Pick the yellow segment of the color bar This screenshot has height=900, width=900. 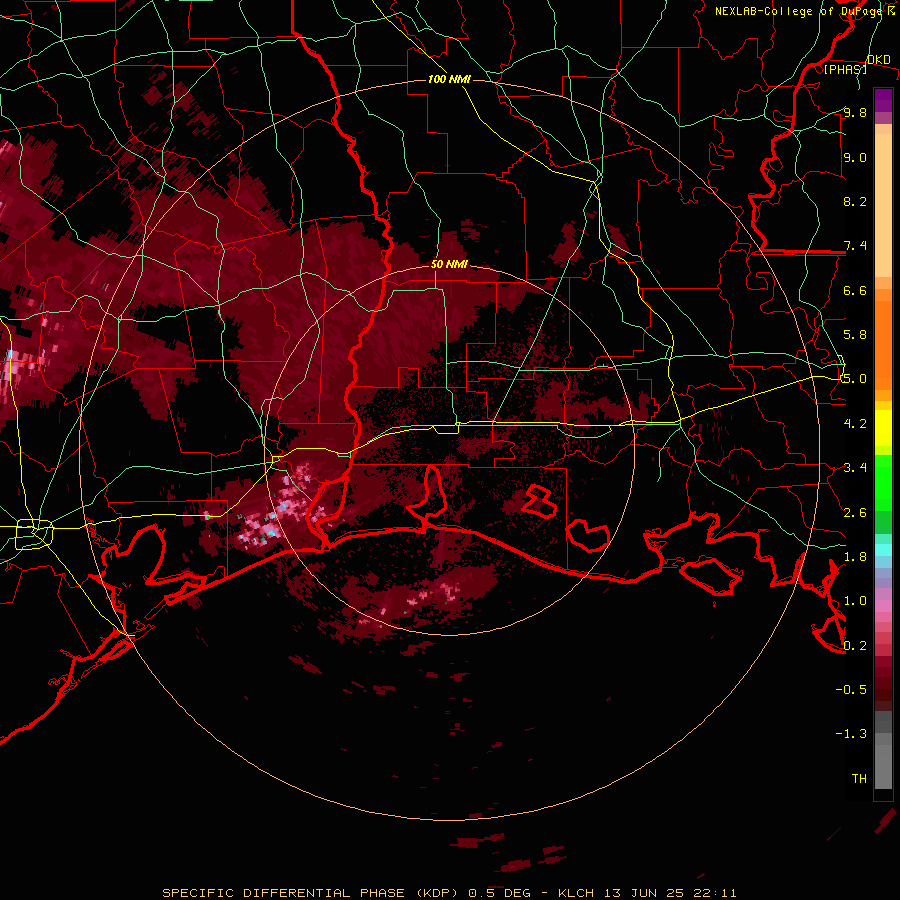tap(883, 428)
